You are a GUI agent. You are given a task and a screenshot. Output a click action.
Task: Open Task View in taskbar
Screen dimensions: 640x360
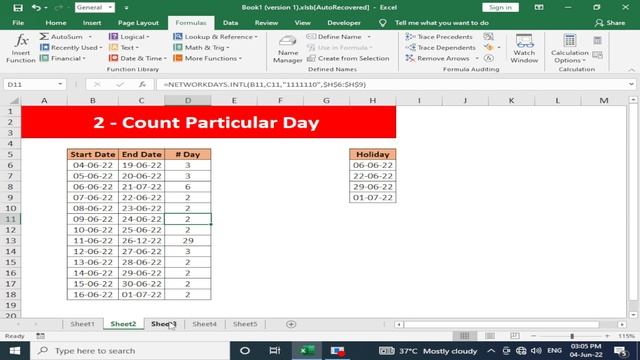pyautogui.click(x=275, y=351)
